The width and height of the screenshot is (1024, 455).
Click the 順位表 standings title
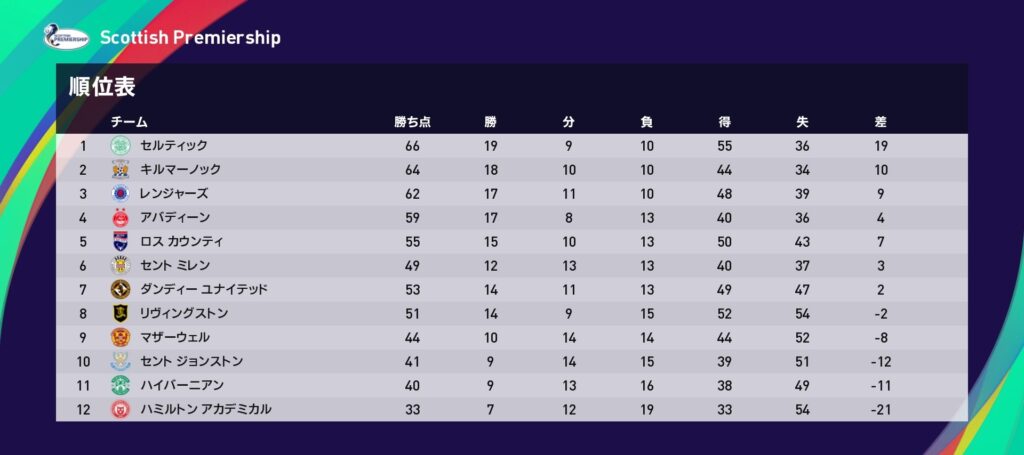click(102, 86)
